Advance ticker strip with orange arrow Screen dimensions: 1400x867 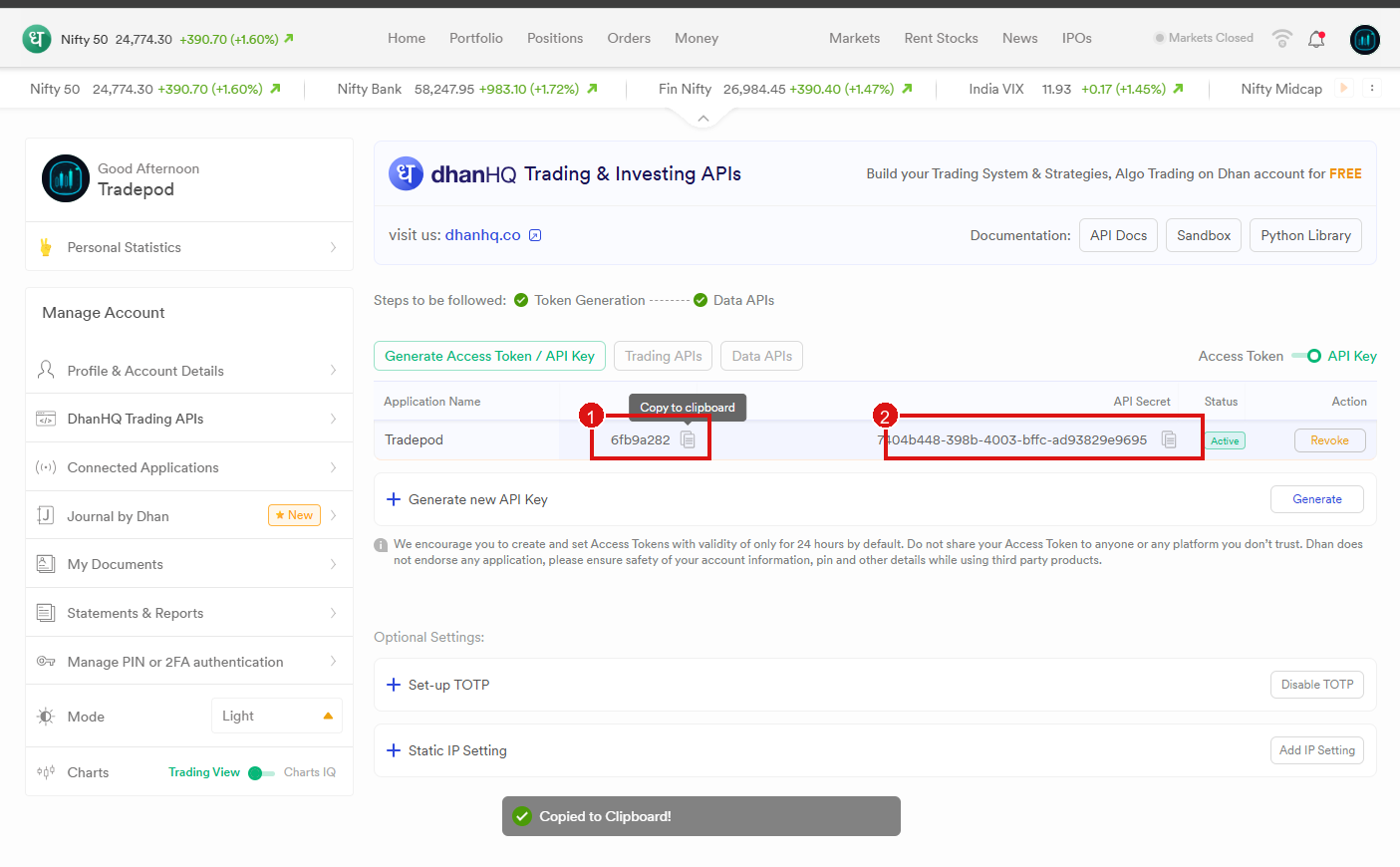point(1343,88)
